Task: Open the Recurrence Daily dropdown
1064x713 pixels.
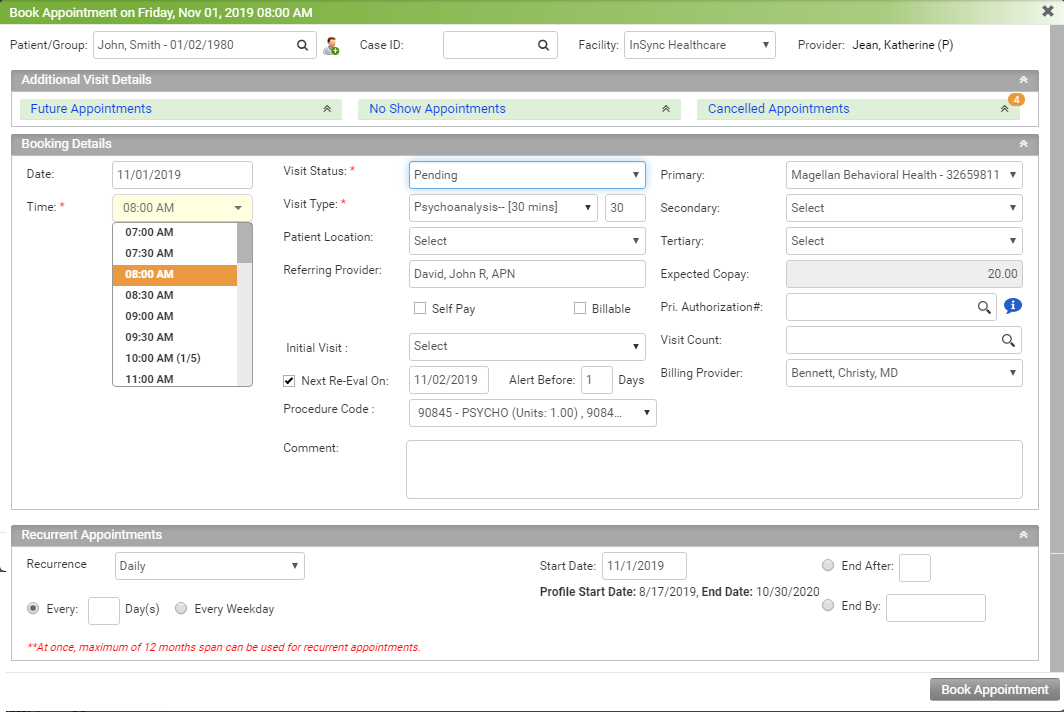Action: (209, 566)
